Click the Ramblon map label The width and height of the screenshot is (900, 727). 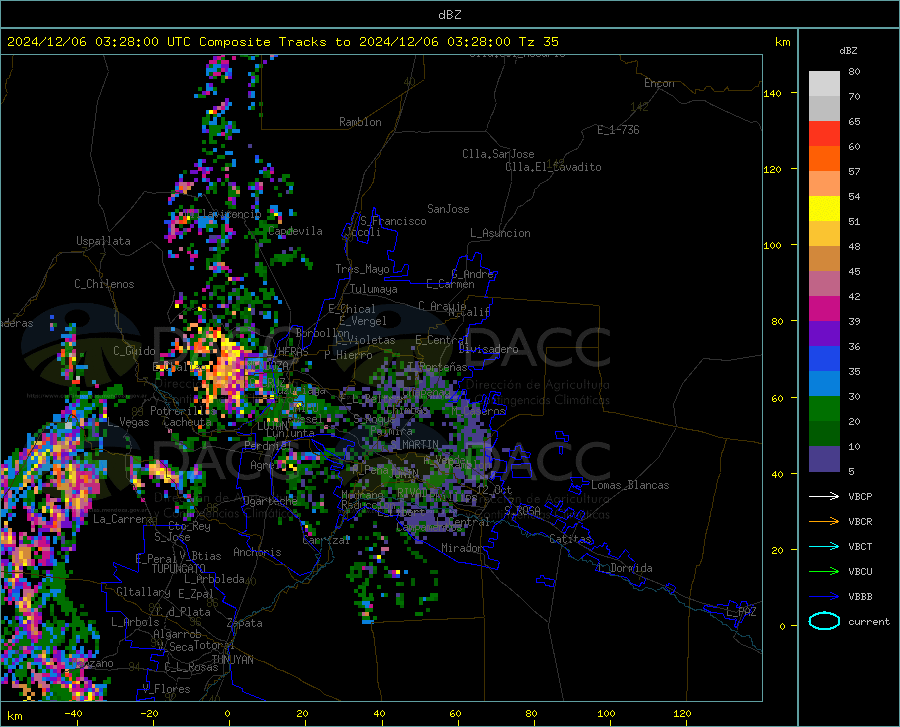(x=360, y=122)
